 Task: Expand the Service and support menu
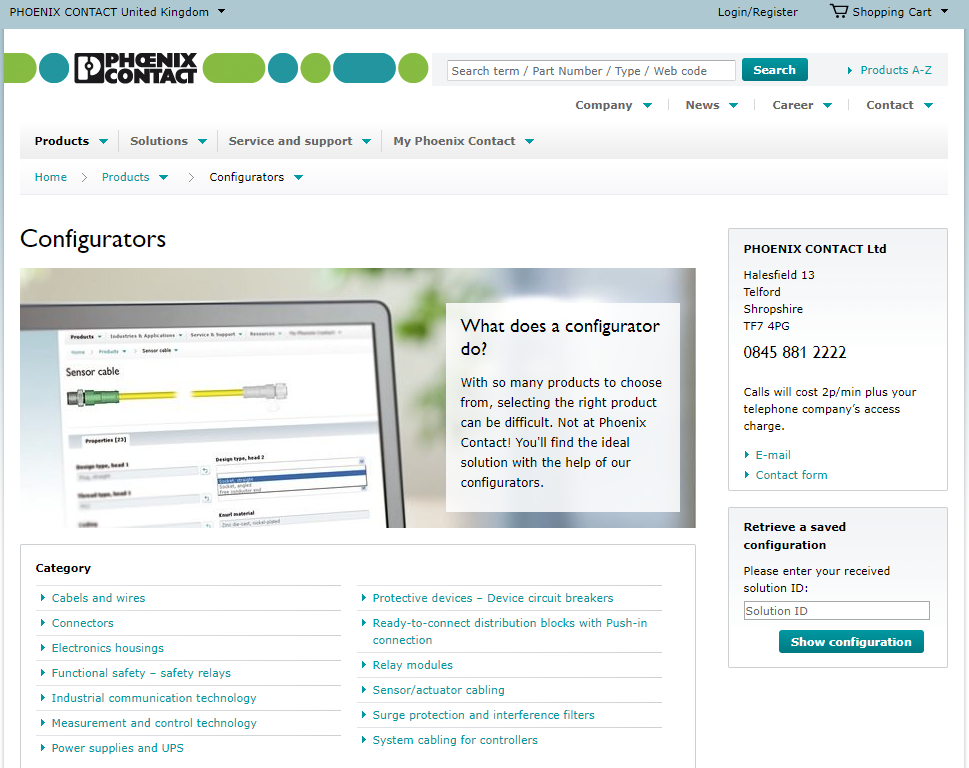coord(299,141)
